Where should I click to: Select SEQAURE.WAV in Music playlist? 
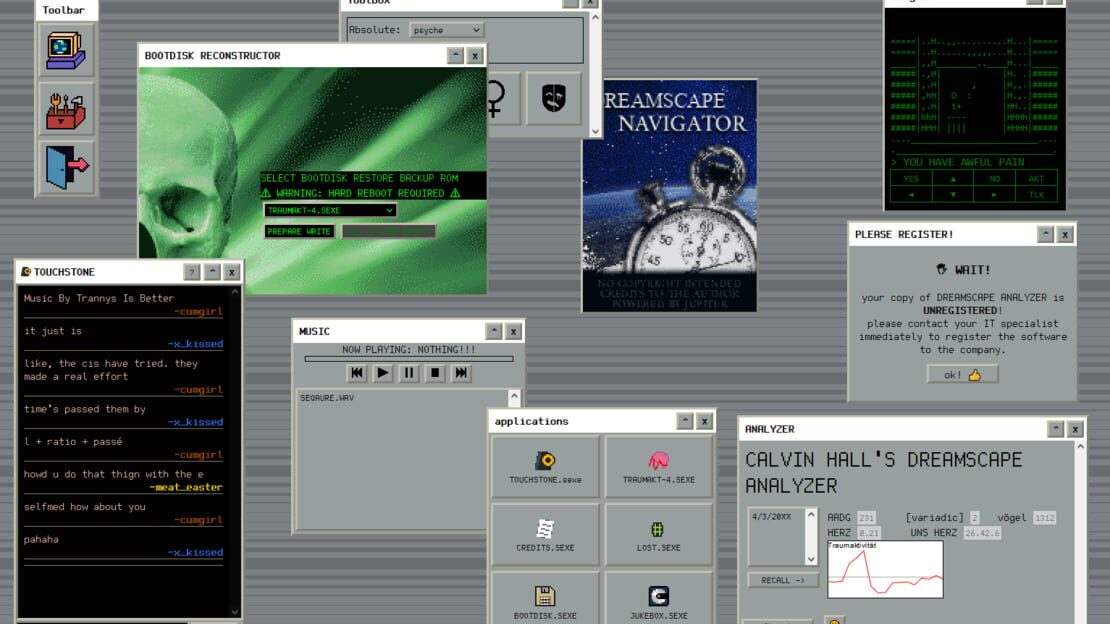pyautogui.click(x=327, y=398)
